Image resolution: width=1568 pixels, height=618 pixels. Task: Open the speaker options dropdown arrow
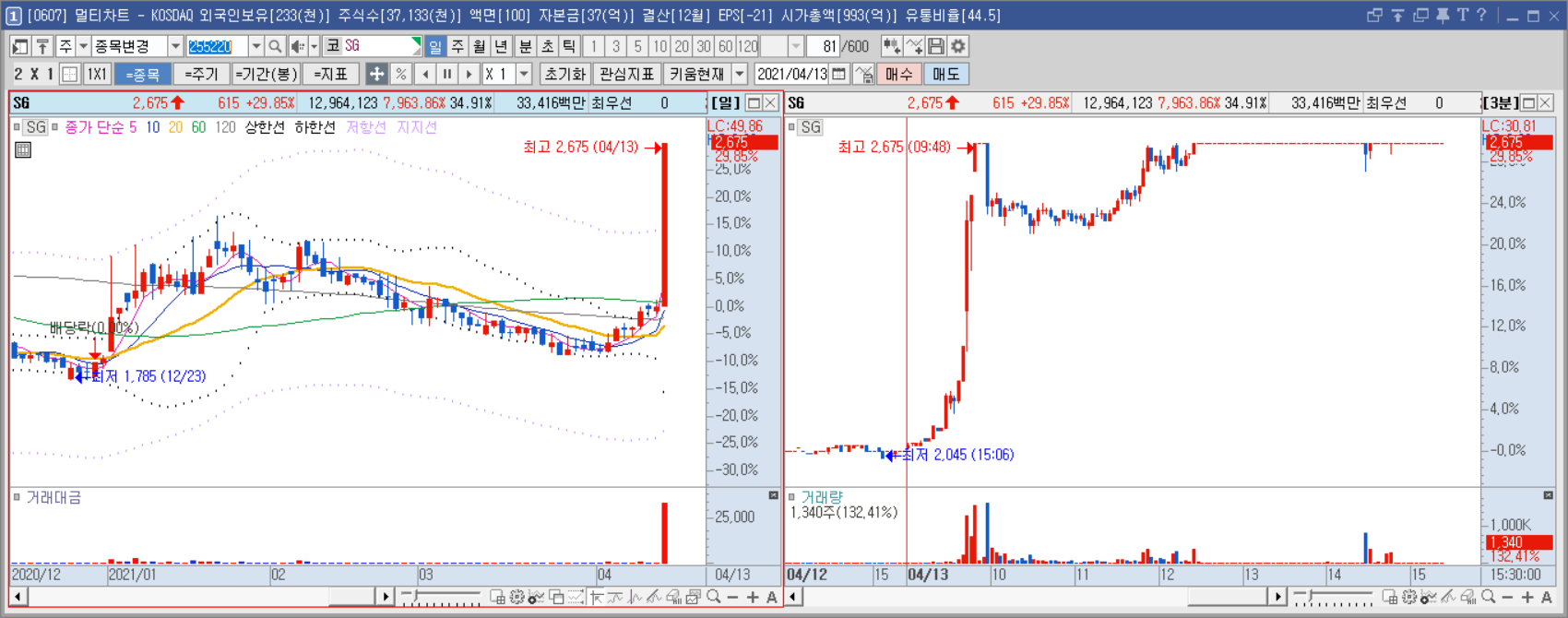[x=314, y=46]
